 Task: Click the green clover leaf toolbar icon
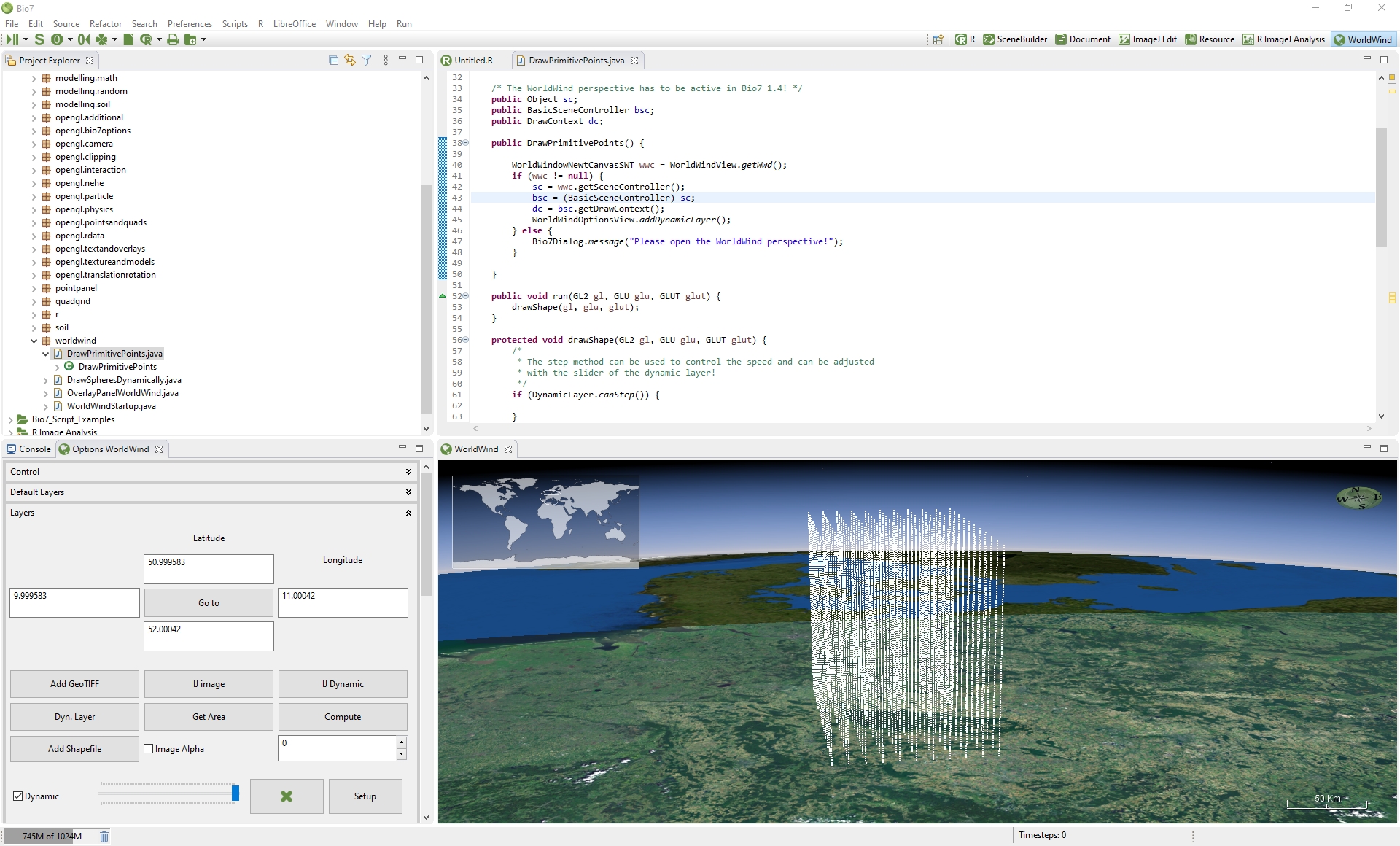pyautogui.click(x=101, y=39)
